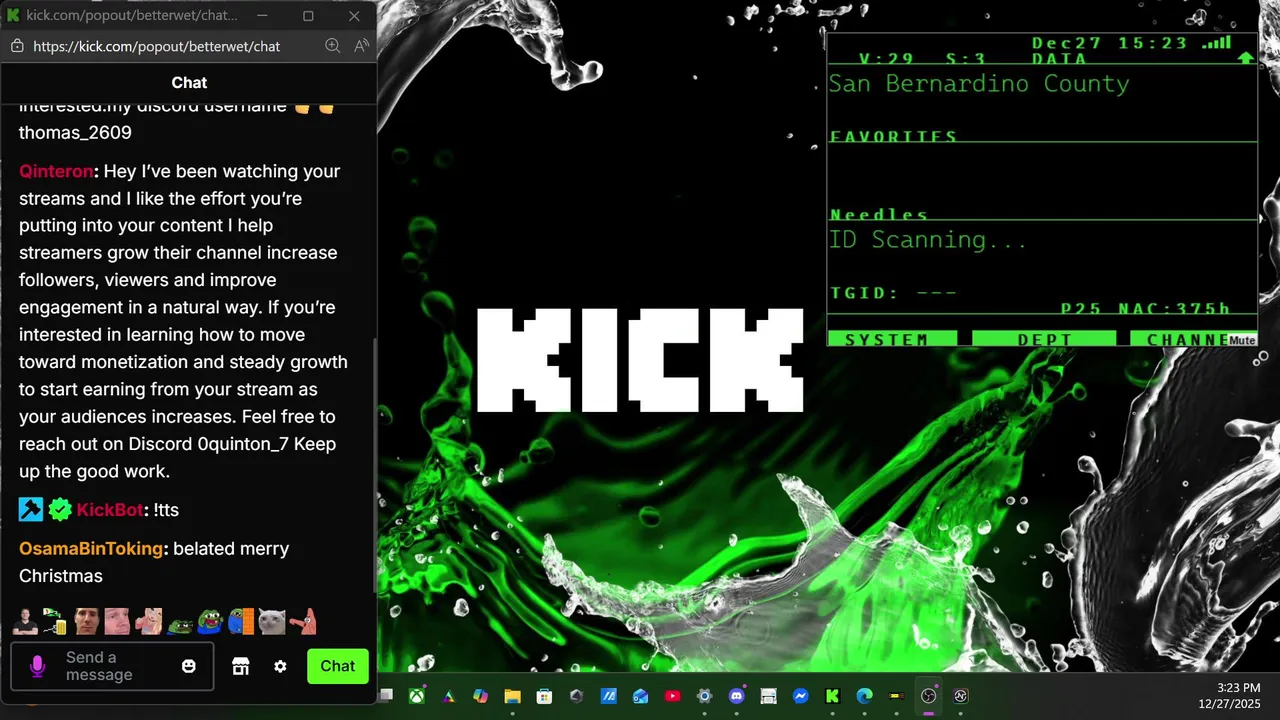
Task: Open the Outlook mail icon in taskbar
Action: (x=640, y=696)
